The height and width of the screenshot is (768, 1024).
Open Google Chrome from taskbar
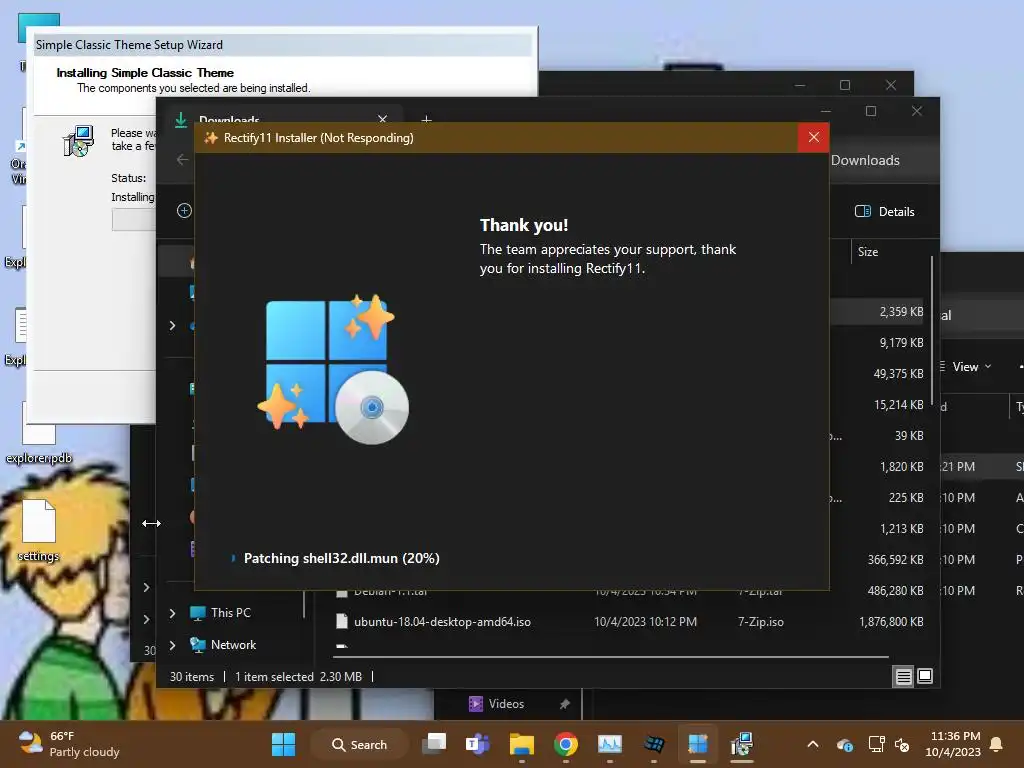click(x=566, y=744)
